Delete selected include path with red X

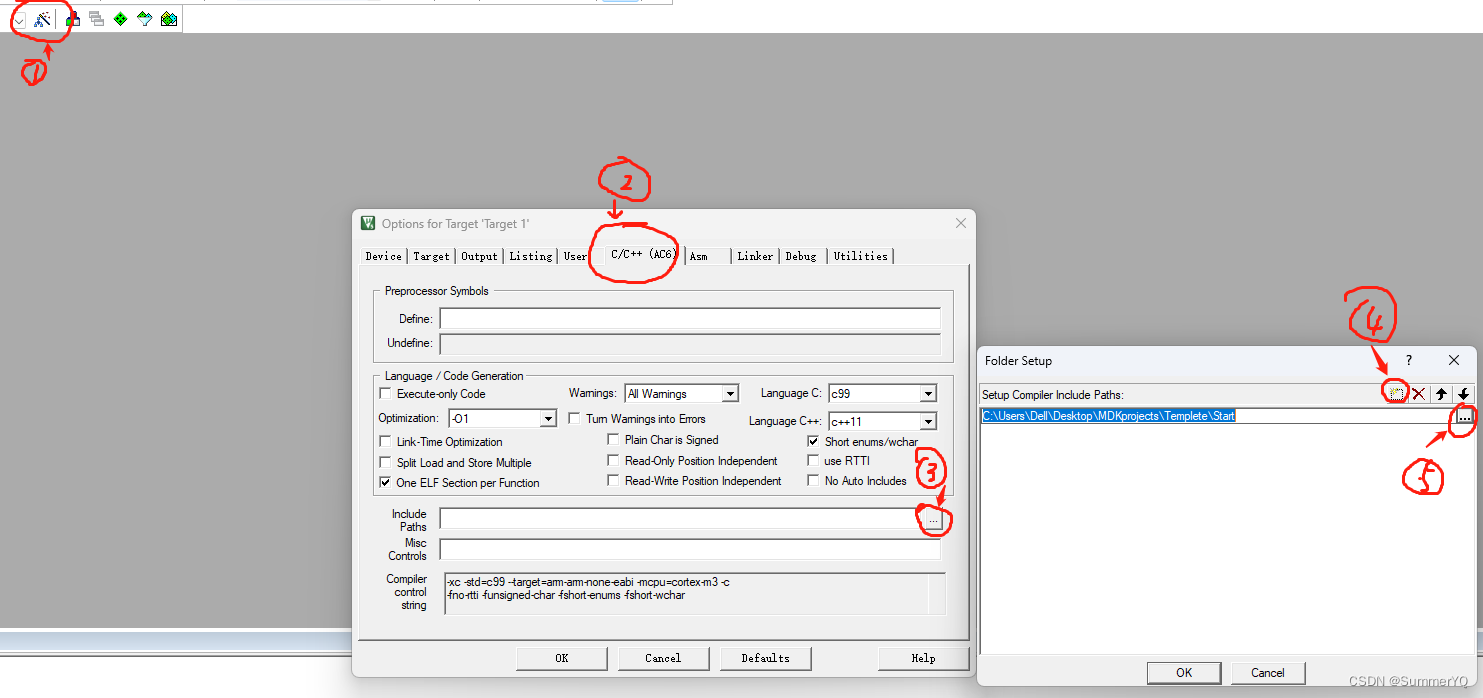1419,394
